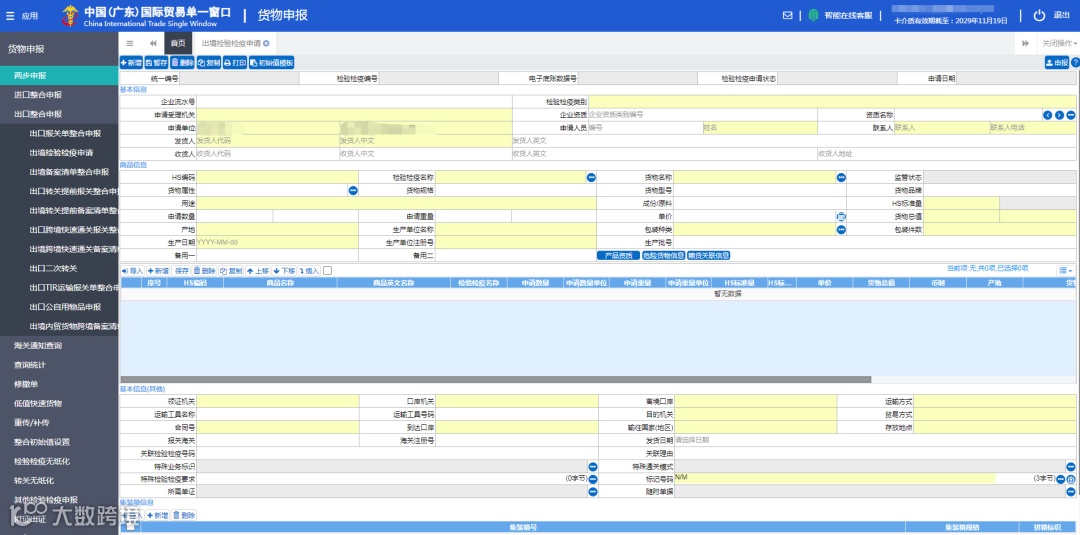Tick the header checkbox in container table

(x=130, y=527)
